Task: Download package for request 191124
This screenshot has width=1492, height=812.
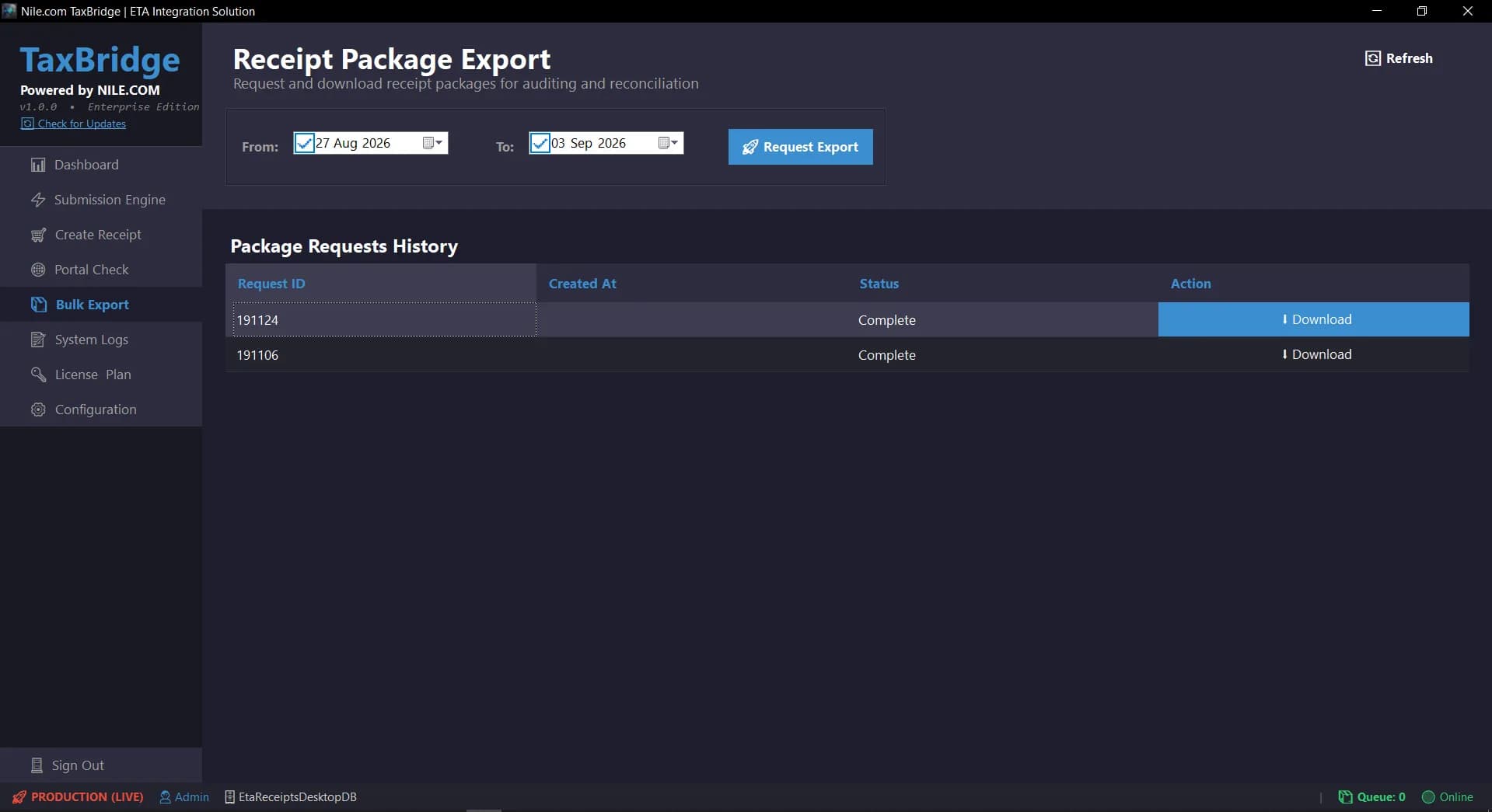Action: click(1313, 319)
